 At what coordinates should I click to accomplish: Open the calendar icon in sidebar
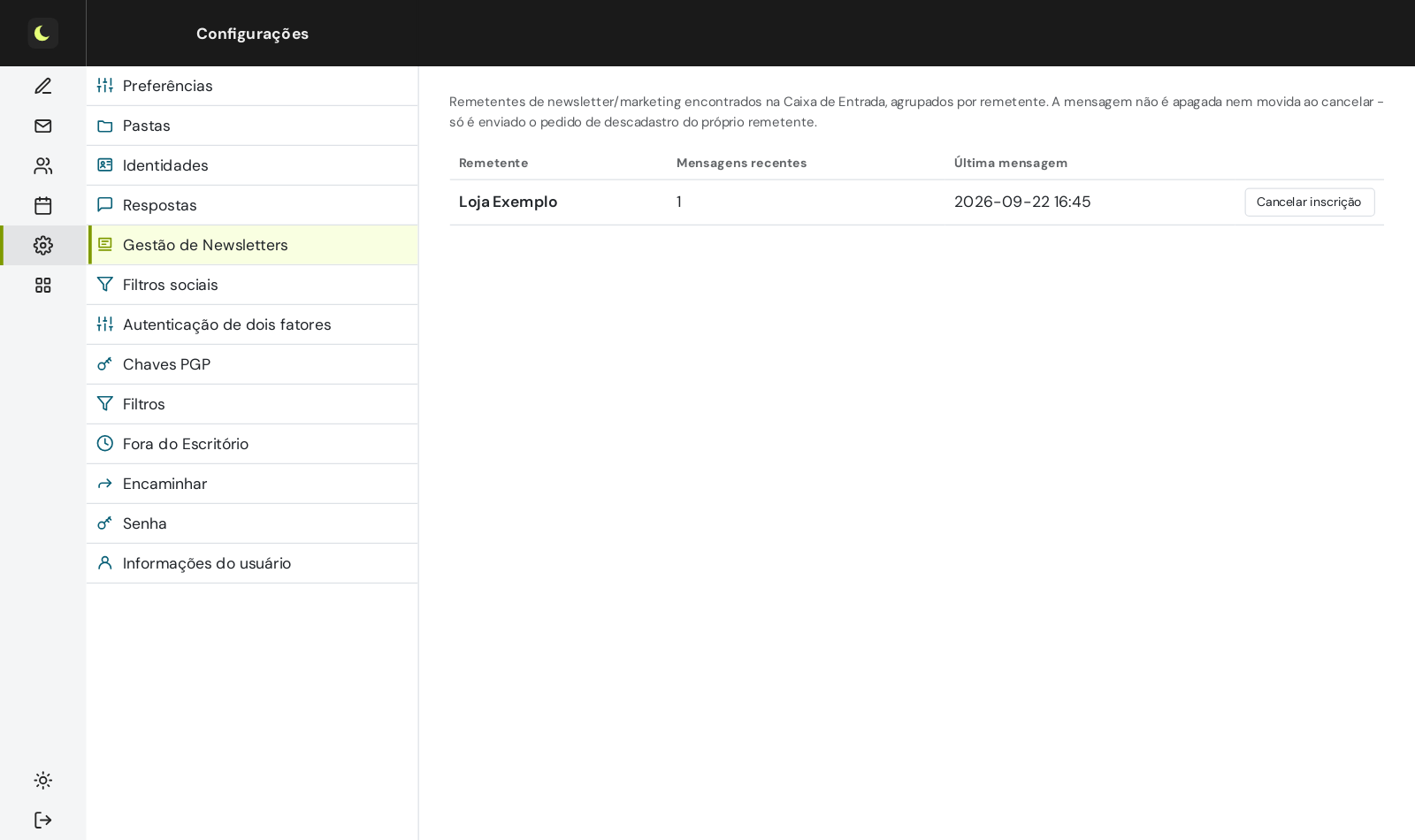tap(42, 205)
